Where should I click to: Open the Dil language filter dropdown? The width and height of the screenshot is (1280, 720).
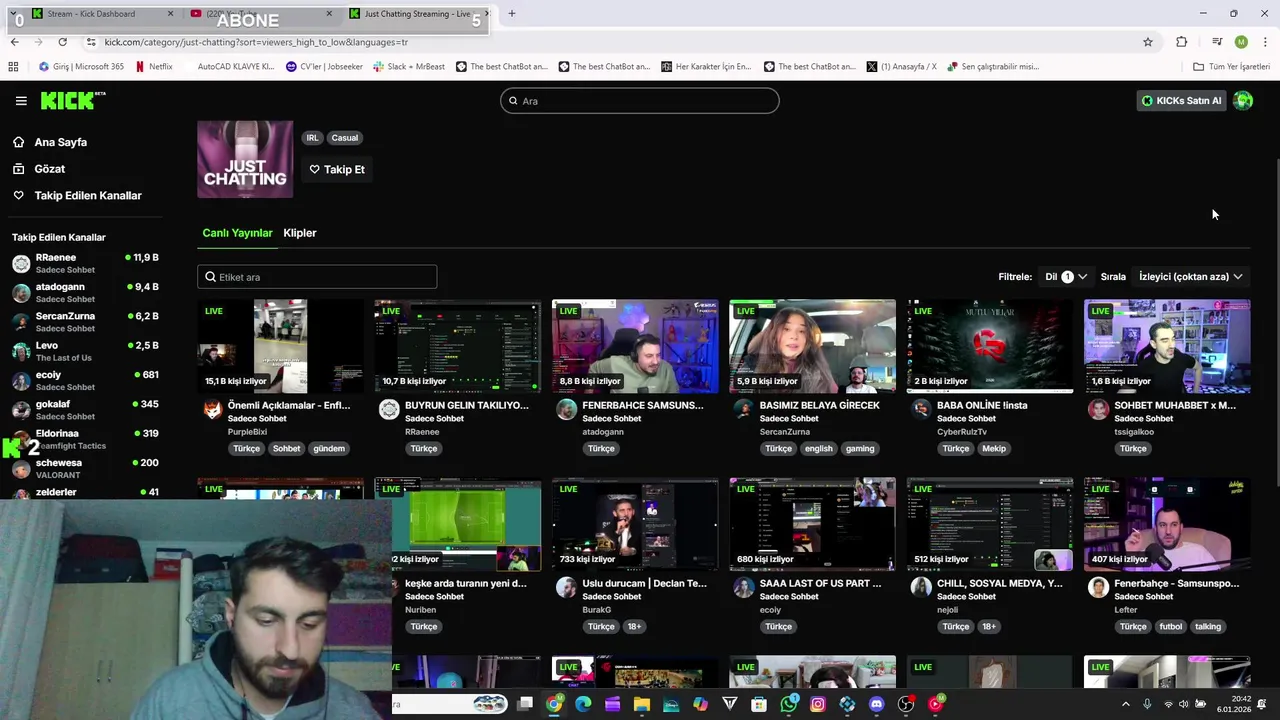1066,277
